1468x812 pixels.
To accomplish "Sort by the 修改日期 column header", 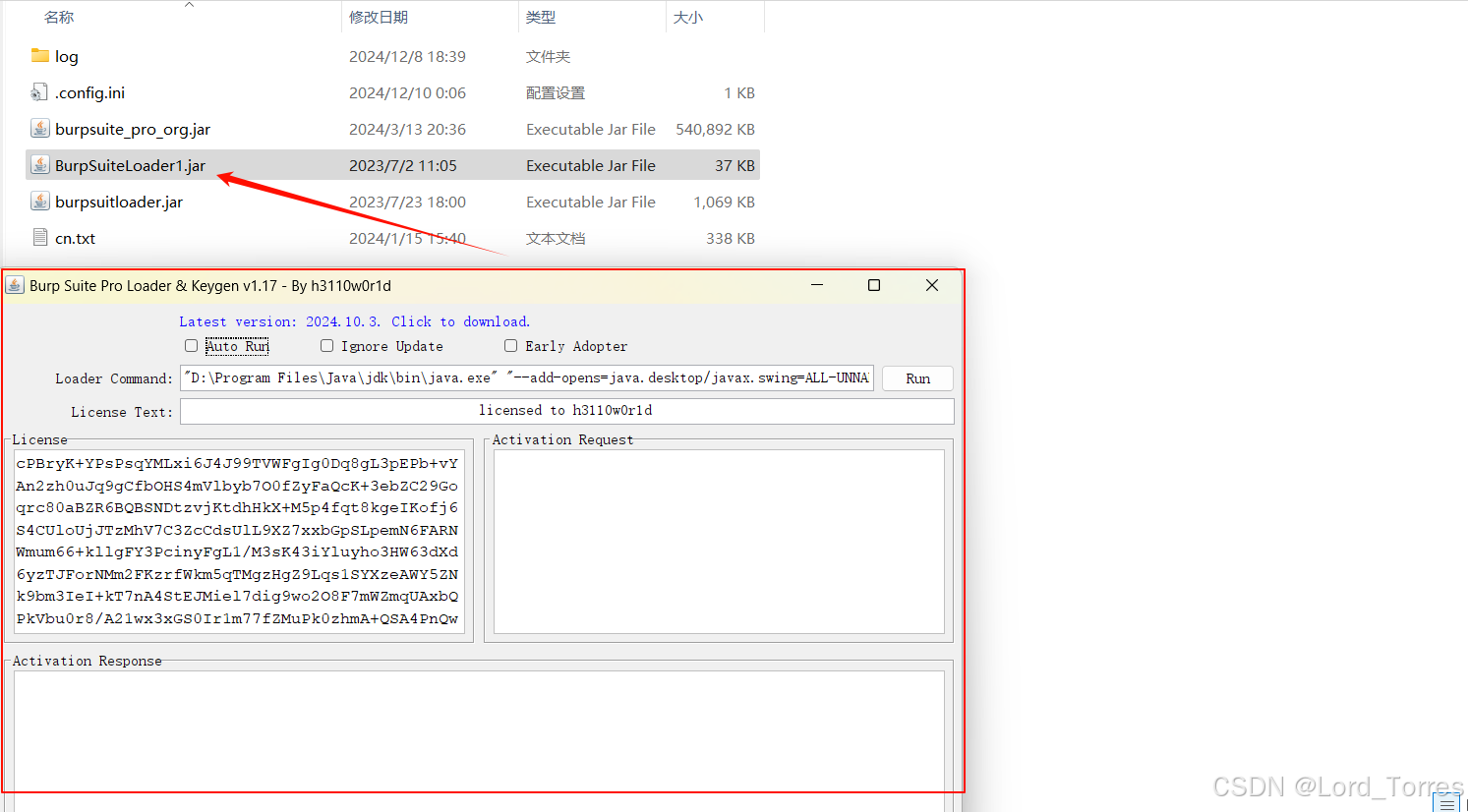I will point(379,17).
